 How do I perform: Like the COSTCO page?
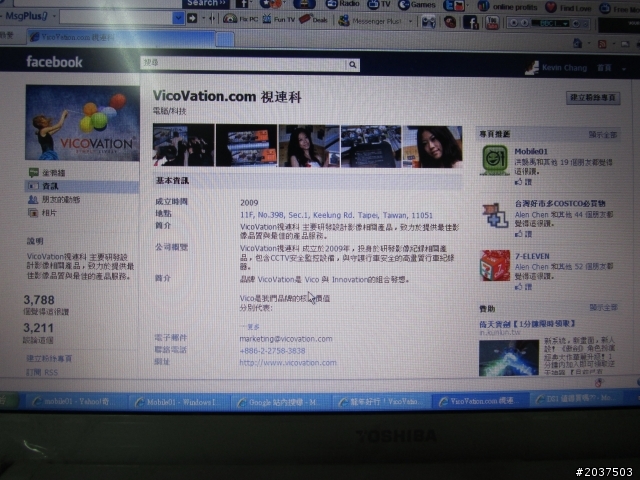tap(523, 234)
